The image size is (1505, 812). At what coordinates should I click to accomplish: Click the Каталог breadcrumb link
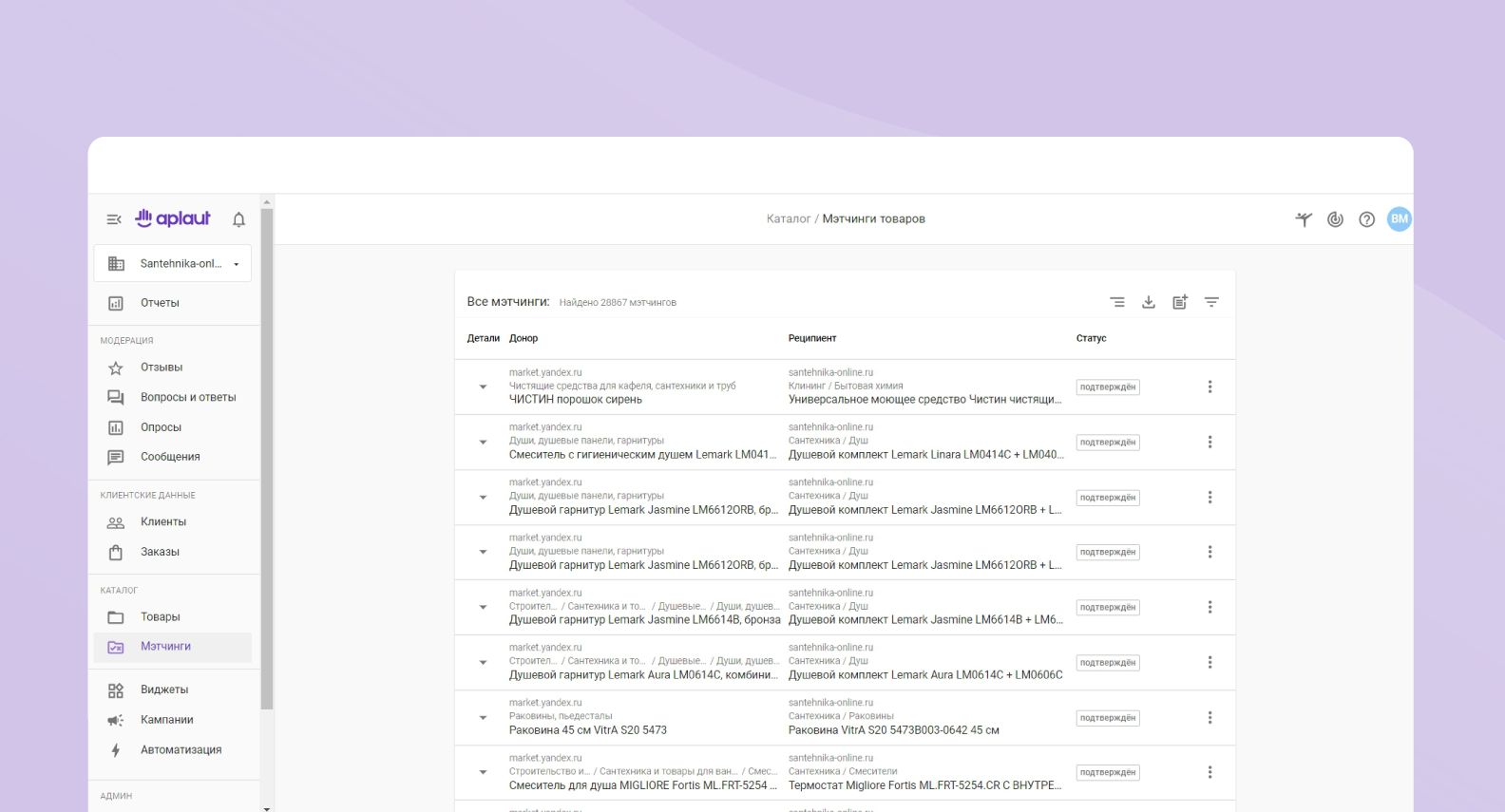click(788, 219)
